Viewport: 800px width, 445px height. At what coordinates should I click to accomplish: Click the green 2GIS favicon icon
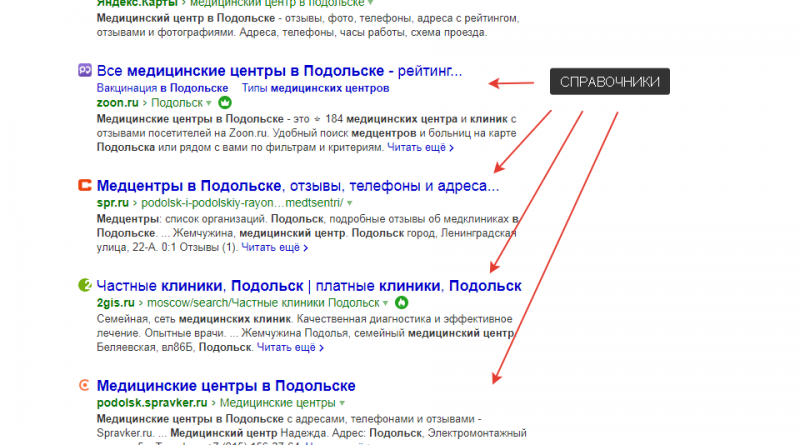coord(85,285)
